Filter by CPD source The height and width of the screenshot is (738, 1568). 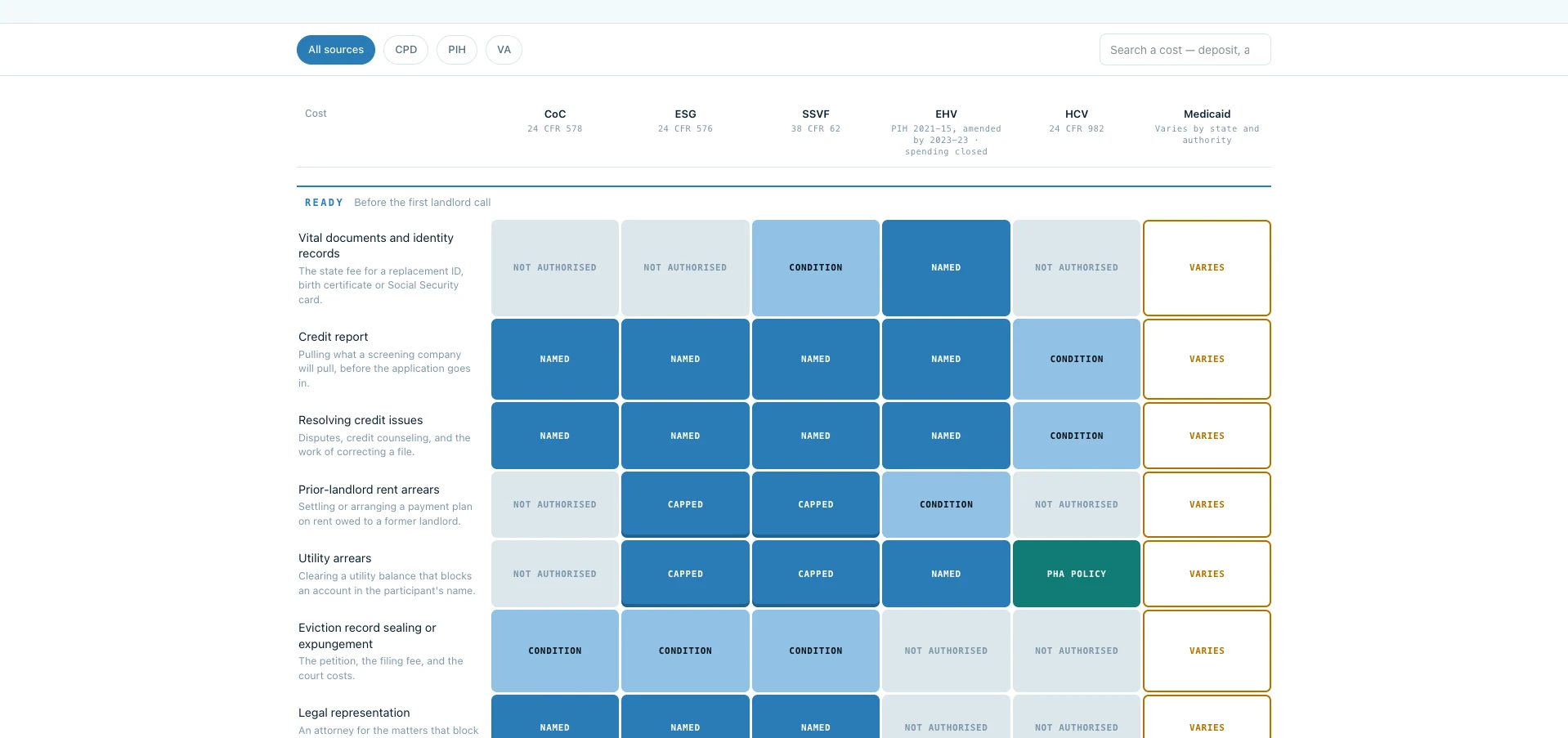pos(405,50)
